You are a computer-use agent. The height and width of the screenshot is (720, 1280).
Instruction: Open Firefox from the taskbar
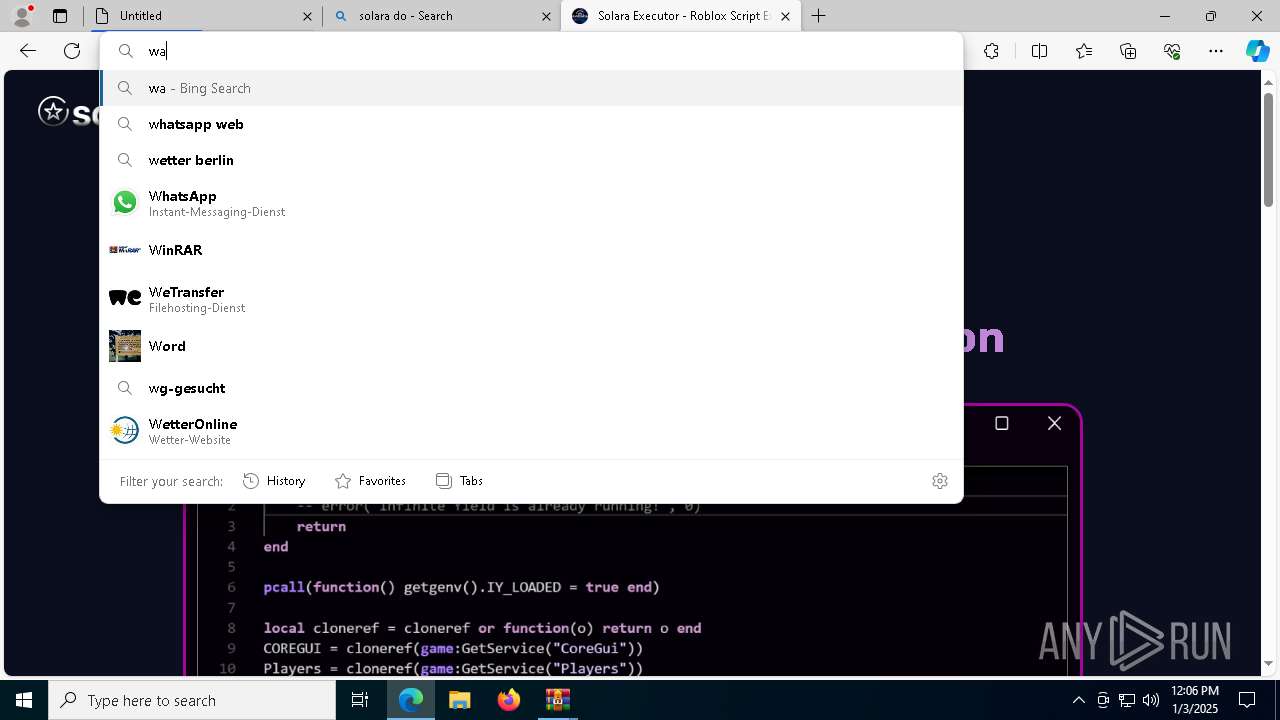509,700
